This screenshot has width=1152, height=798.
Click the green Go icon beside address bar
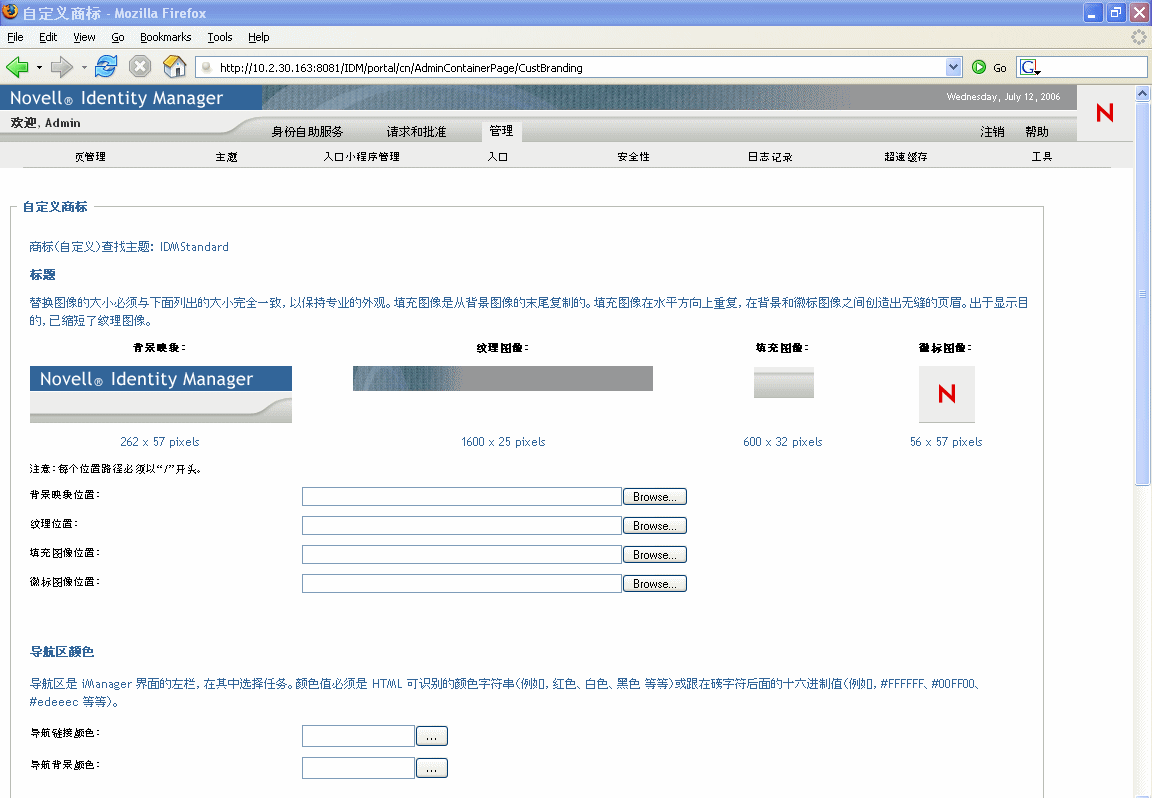point(977,67)
